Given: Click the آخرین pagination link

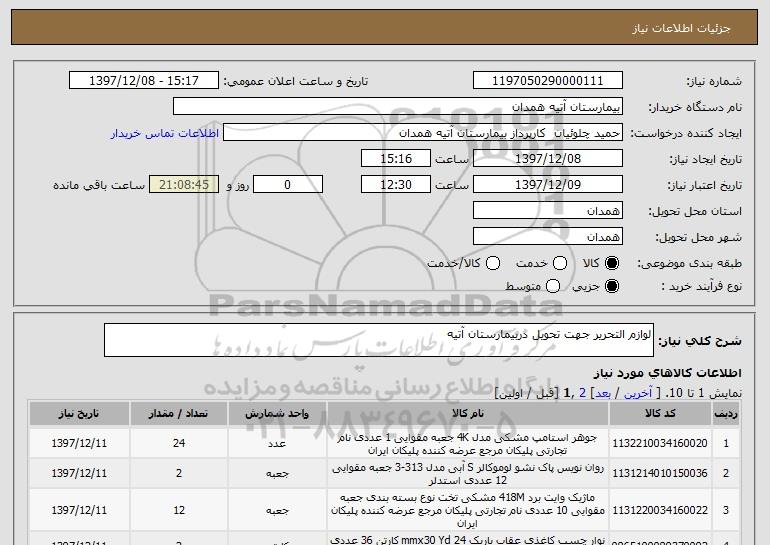Looking at the screenshot, I should click(x=638, y=393).
